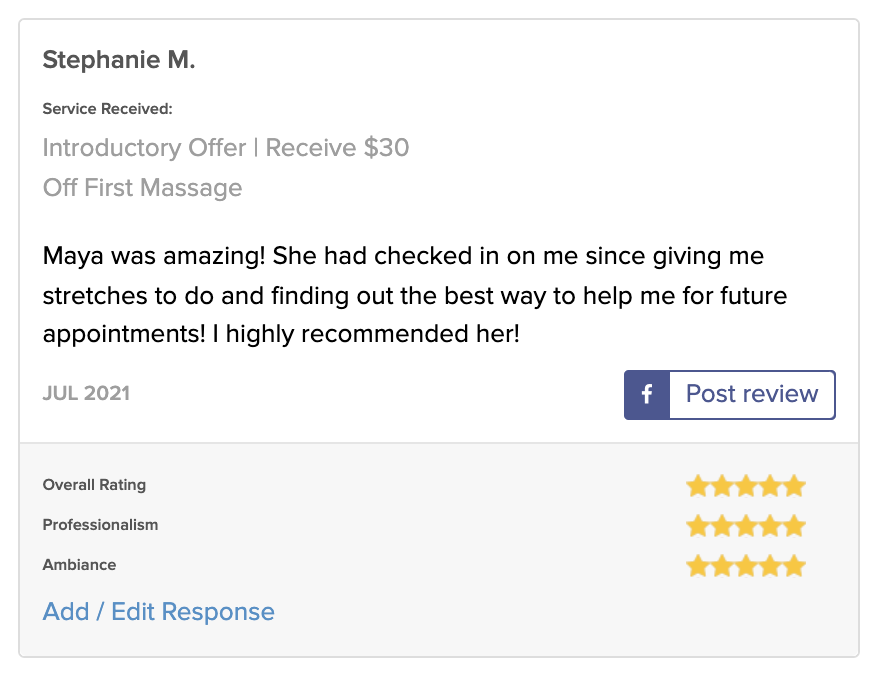
Task: Click the Professionalism label
Action: click(x=100, y=525)
